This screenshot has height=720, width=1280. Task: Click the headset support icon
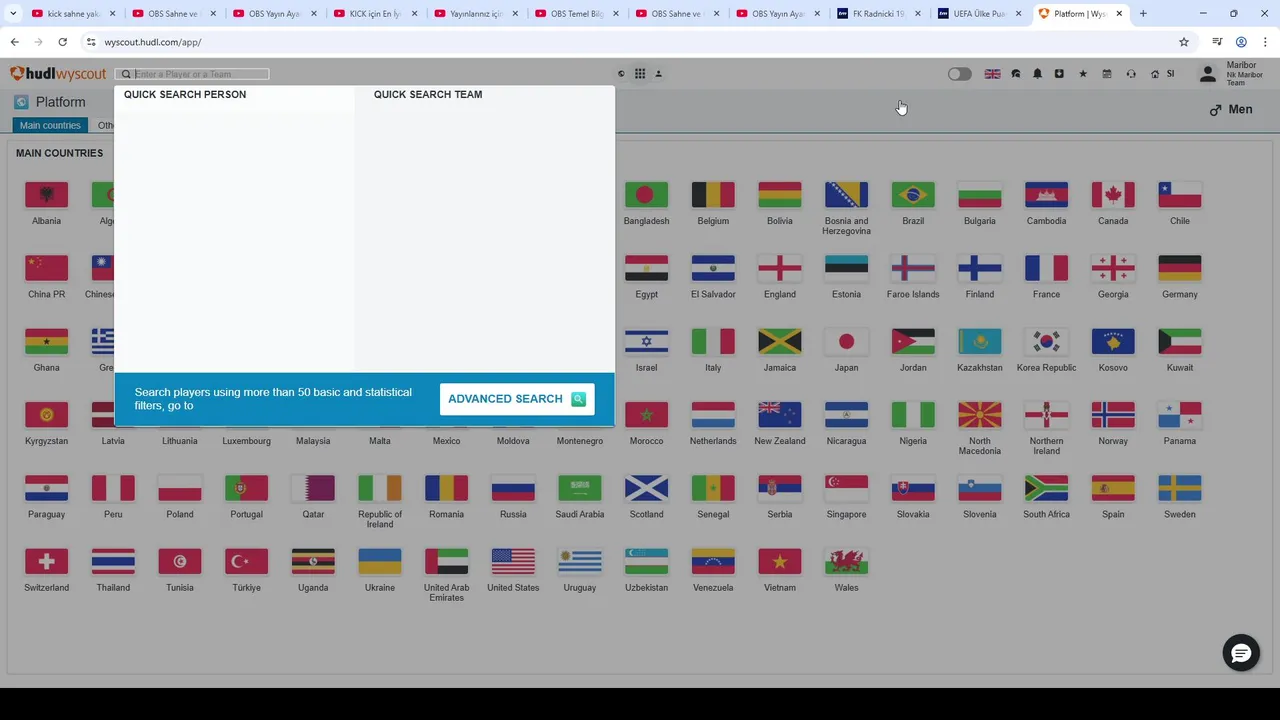(x=1131, y=74)
